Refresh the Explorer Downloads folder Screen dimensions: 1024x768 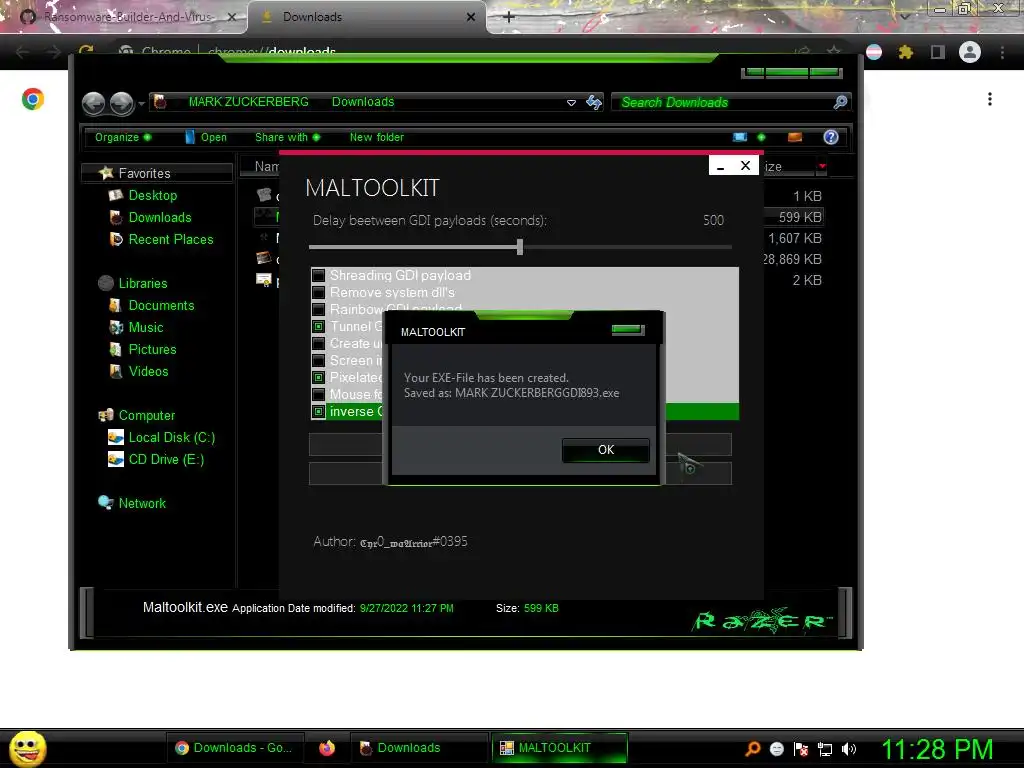[x=594, y=102]
